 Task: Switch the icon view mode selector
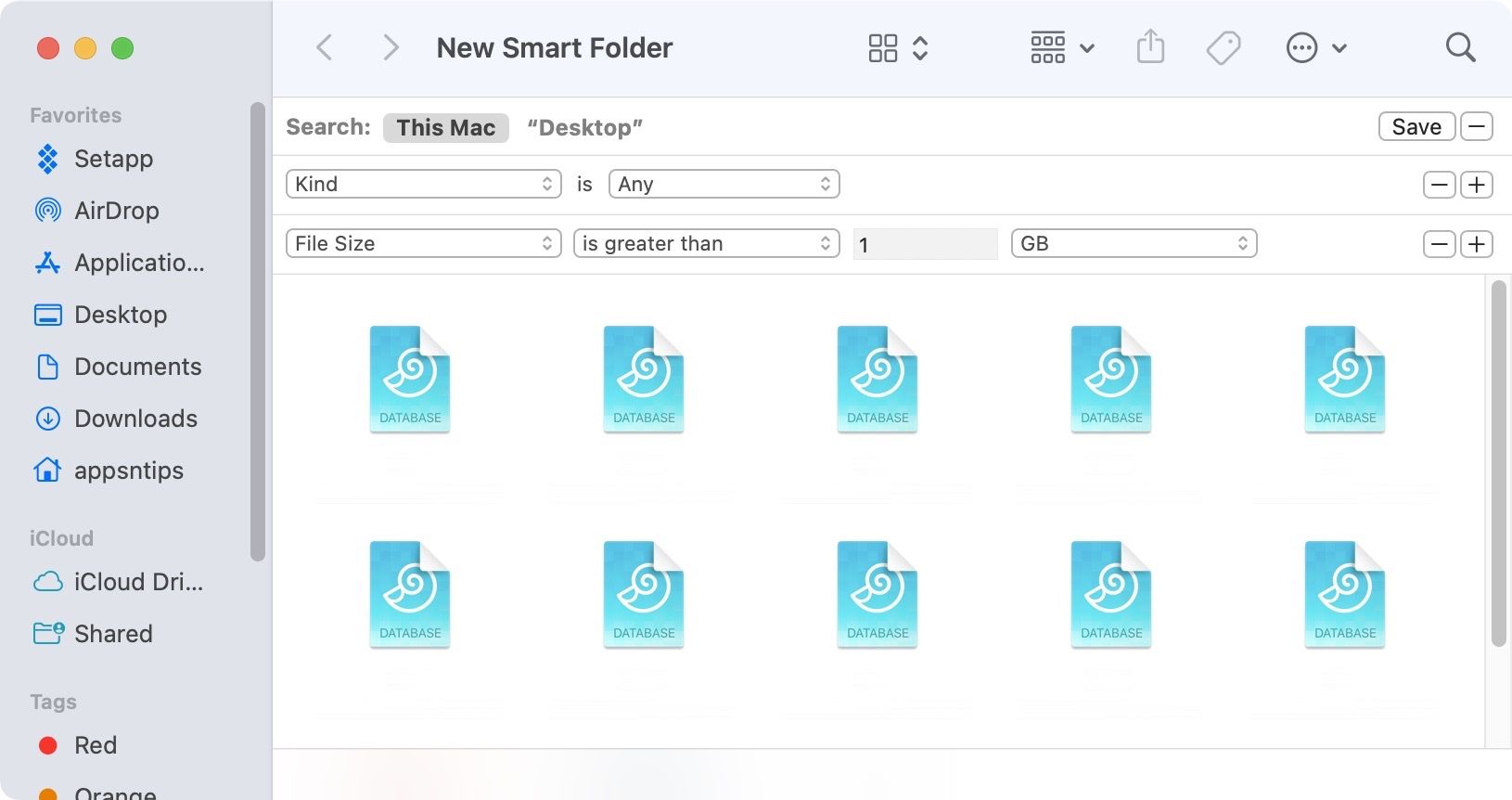[x=897, y=47]
